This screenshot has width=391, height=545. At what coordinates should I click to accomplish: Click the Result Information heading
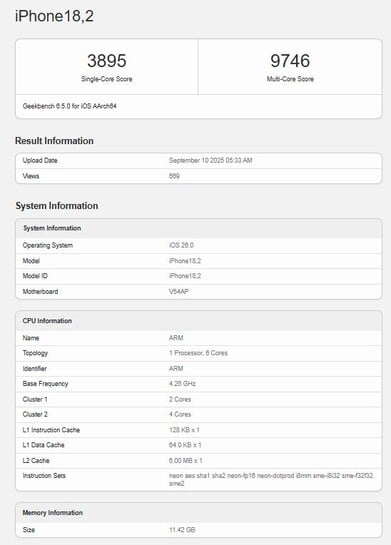point(54,141)
